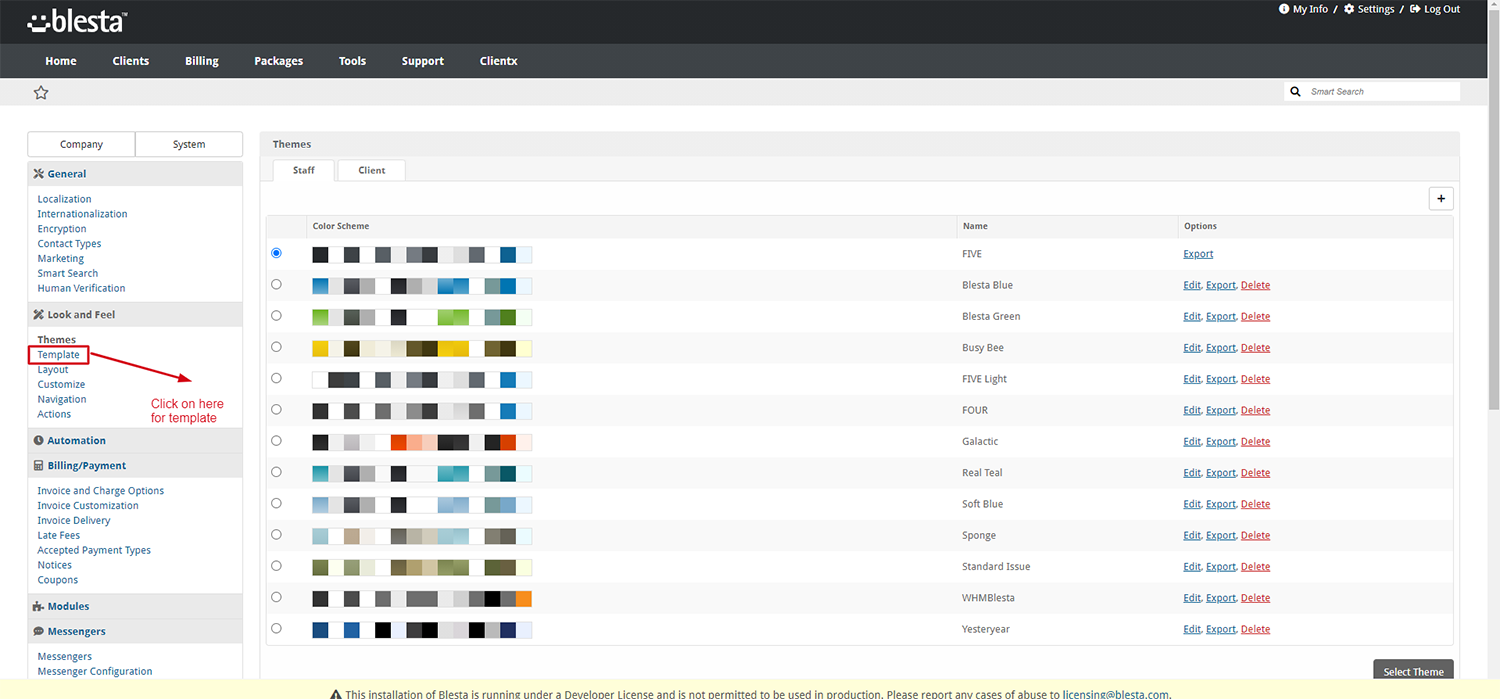Collapse the General settings section
Screen dimensions: 1500x699
(x=135, y=174)
